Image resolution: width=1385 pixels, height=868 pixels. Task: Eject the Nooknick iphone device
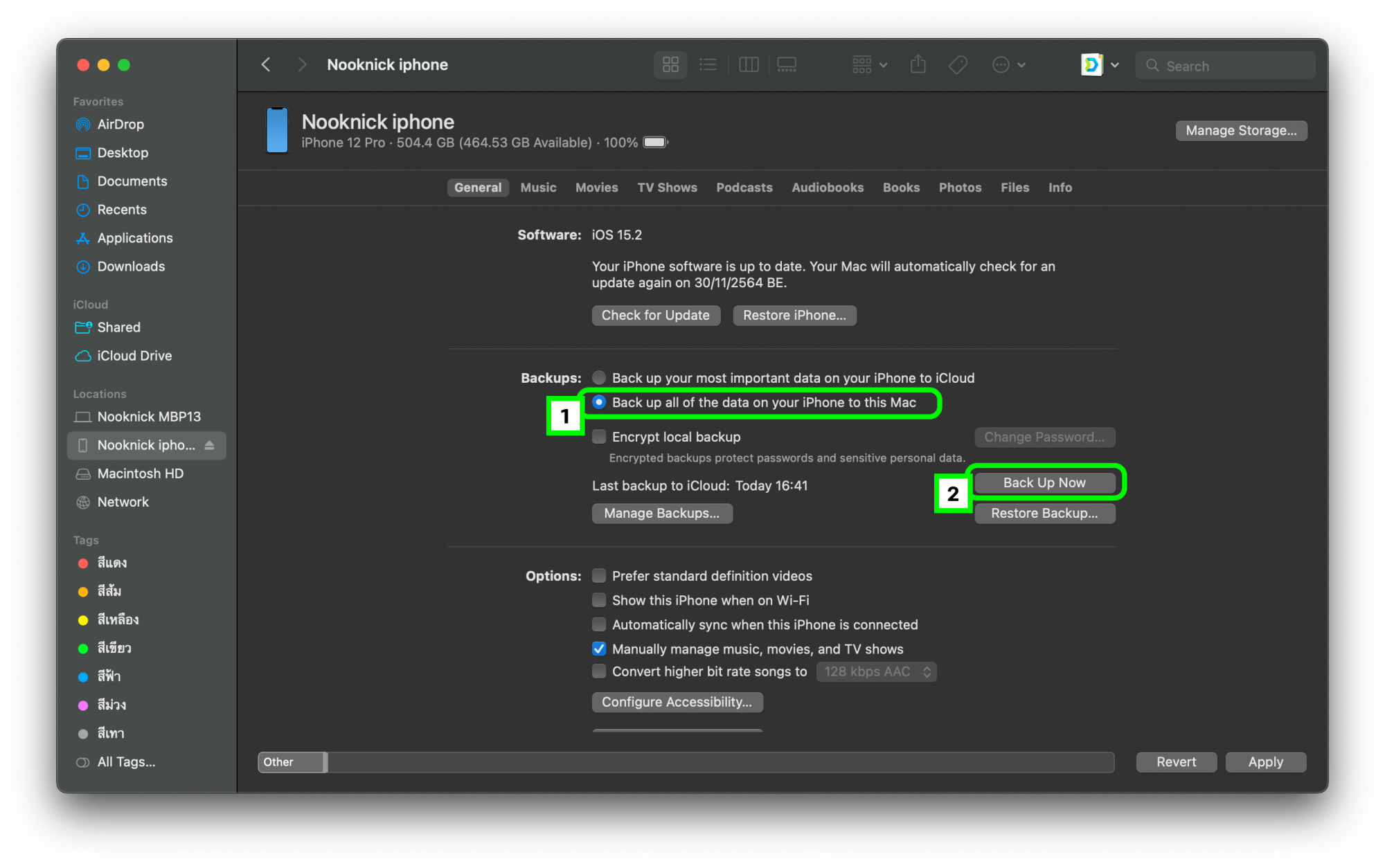pos(210,445)
